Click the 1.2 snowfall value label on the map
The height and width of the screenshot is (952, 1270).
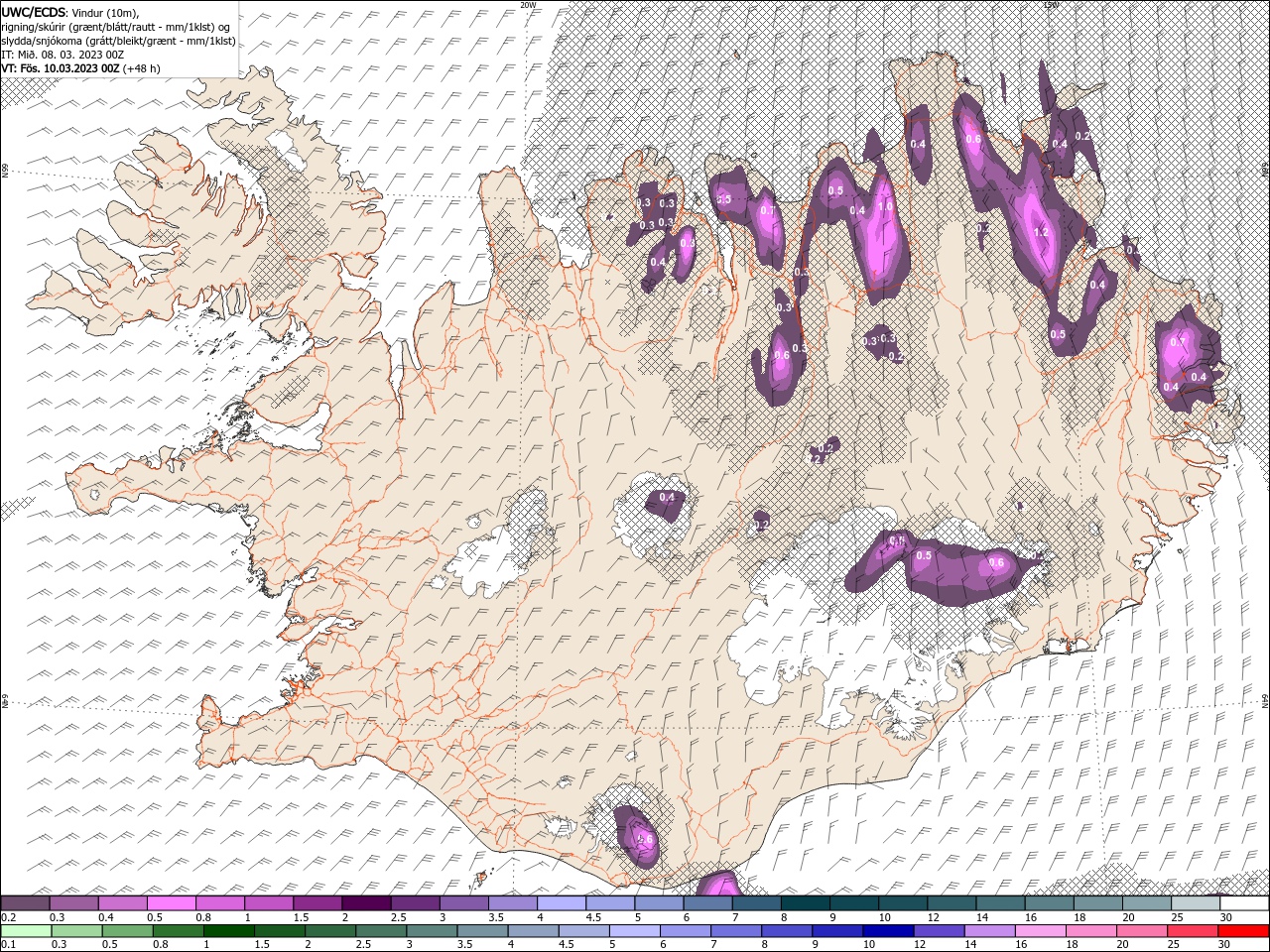[1041, 232]
